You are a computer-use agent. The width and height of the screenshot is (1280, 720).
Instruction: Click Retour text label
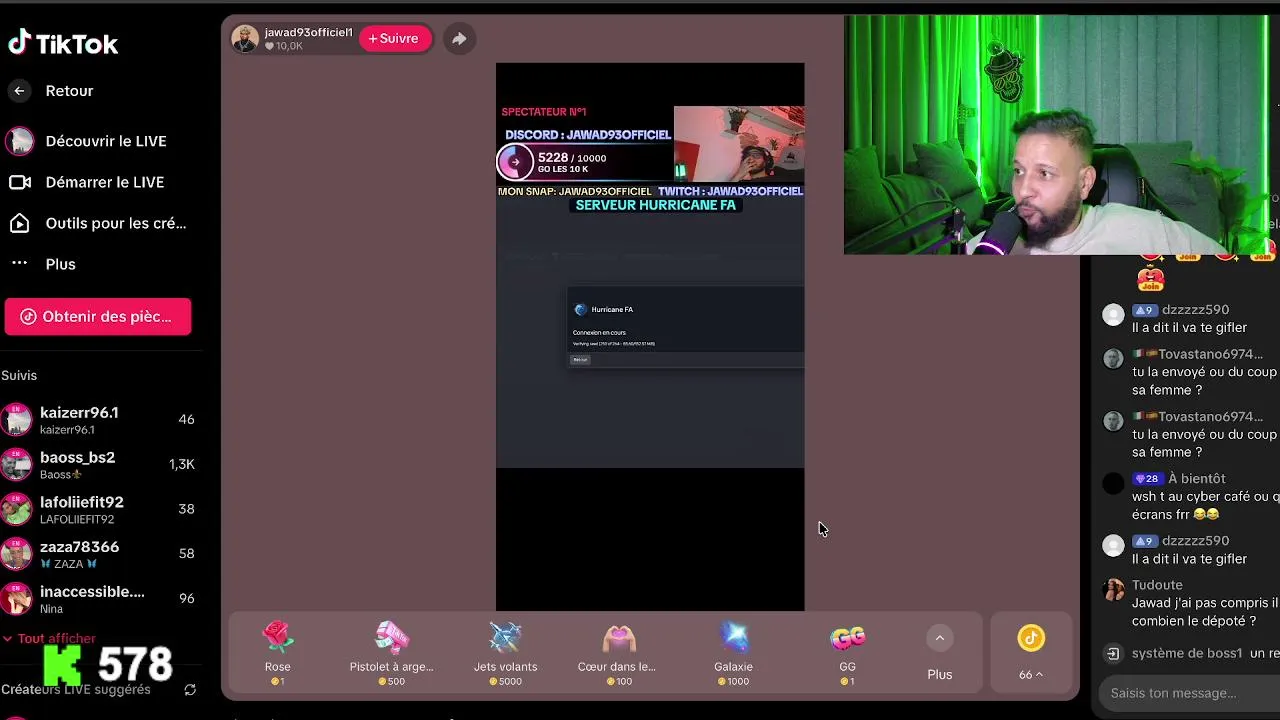pos(69,91)
